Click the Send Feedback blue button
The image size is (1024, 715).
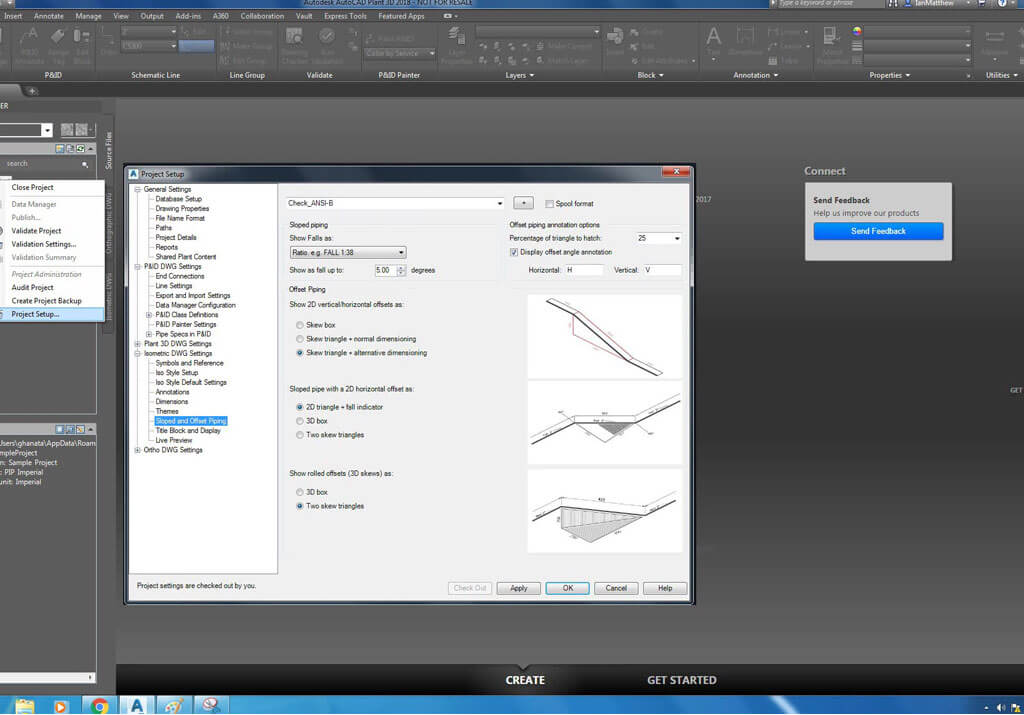[x=878, y=231]
